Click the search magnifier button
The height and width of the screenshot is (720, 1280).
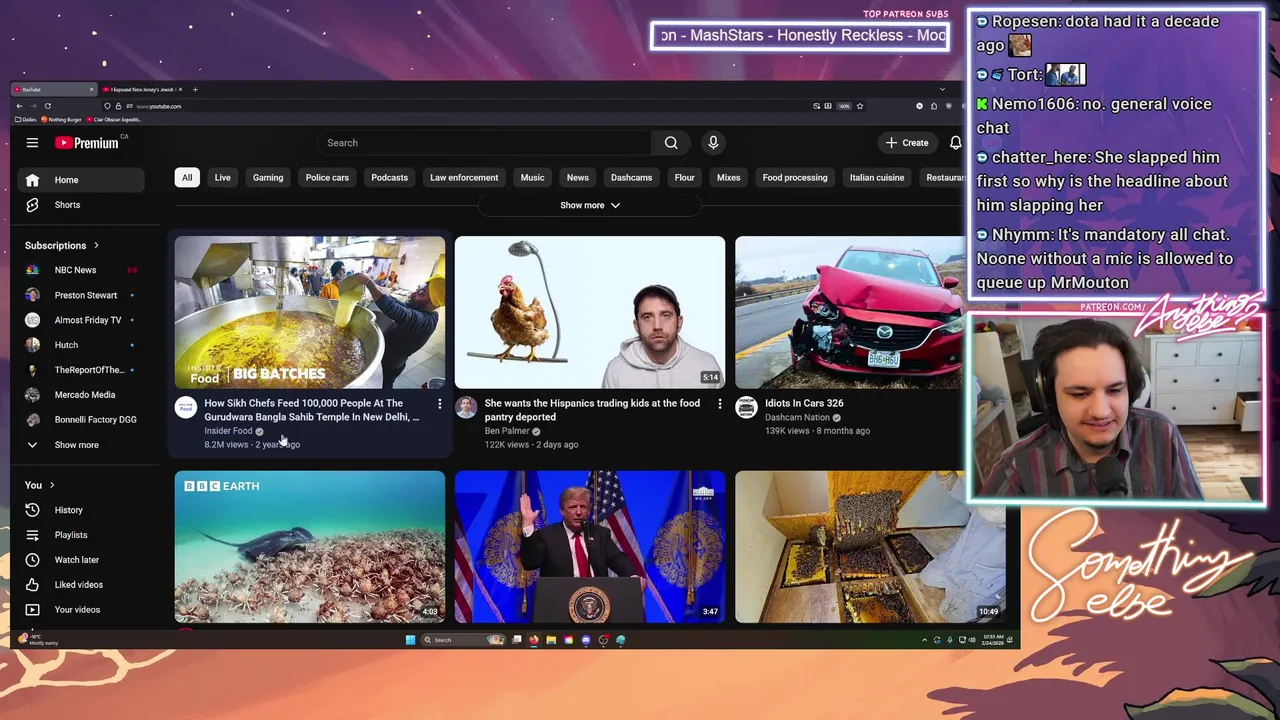pyautogui.click(x=671, y=143)
